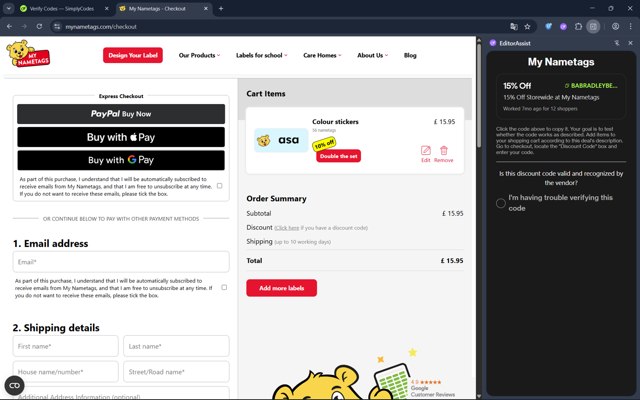The height and width of the screenshot is (400, 640).
Task: Pin the EditorAssist side panel
Action: click(x=617, y=43)
